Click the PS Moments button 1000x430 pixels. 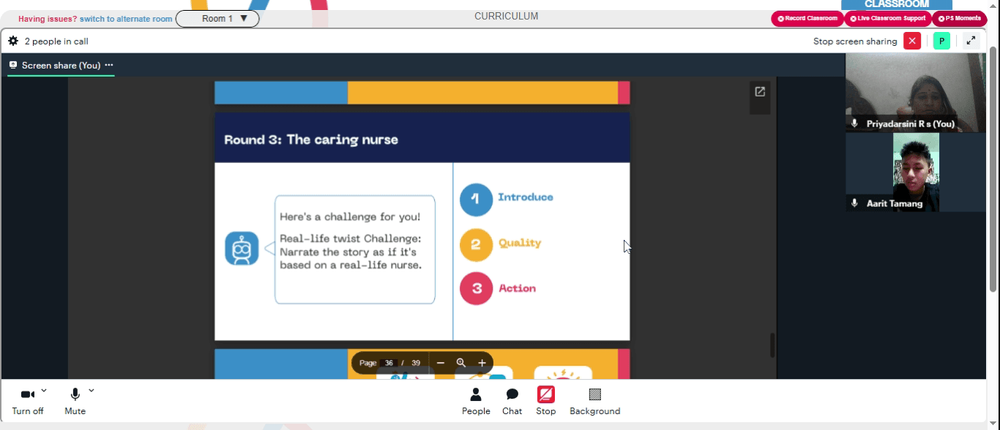click(x=959, y=19)
